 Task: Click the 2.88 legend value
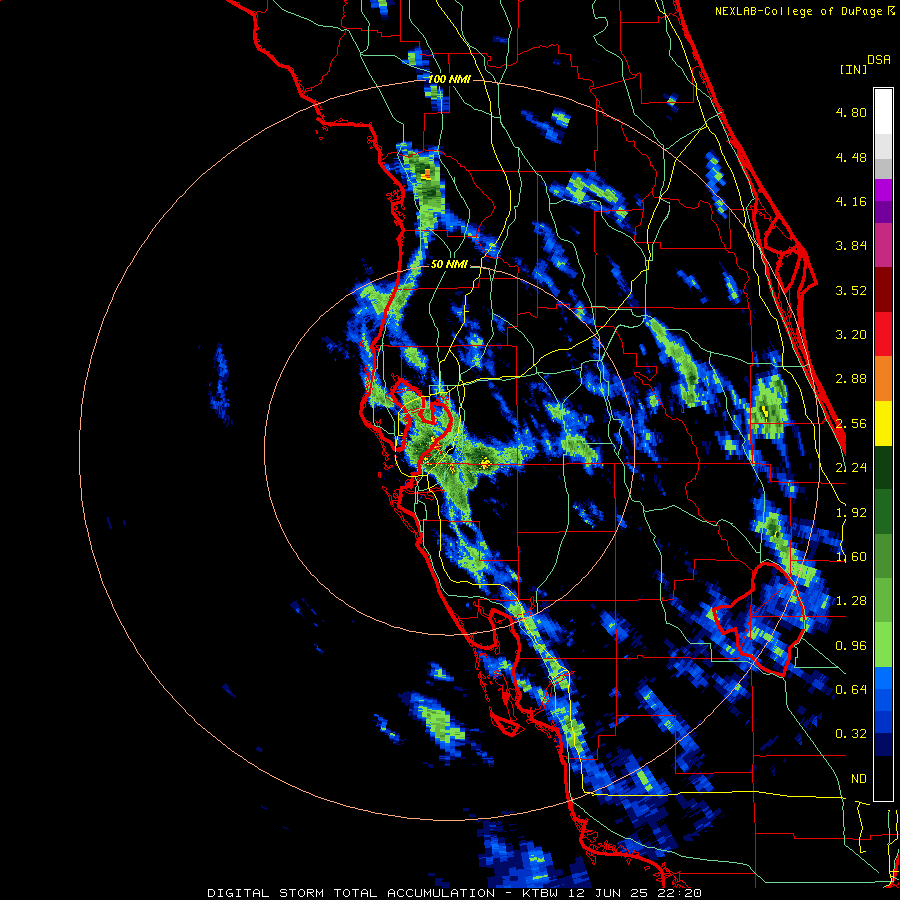pyautogui.click(x=851, y=379)
